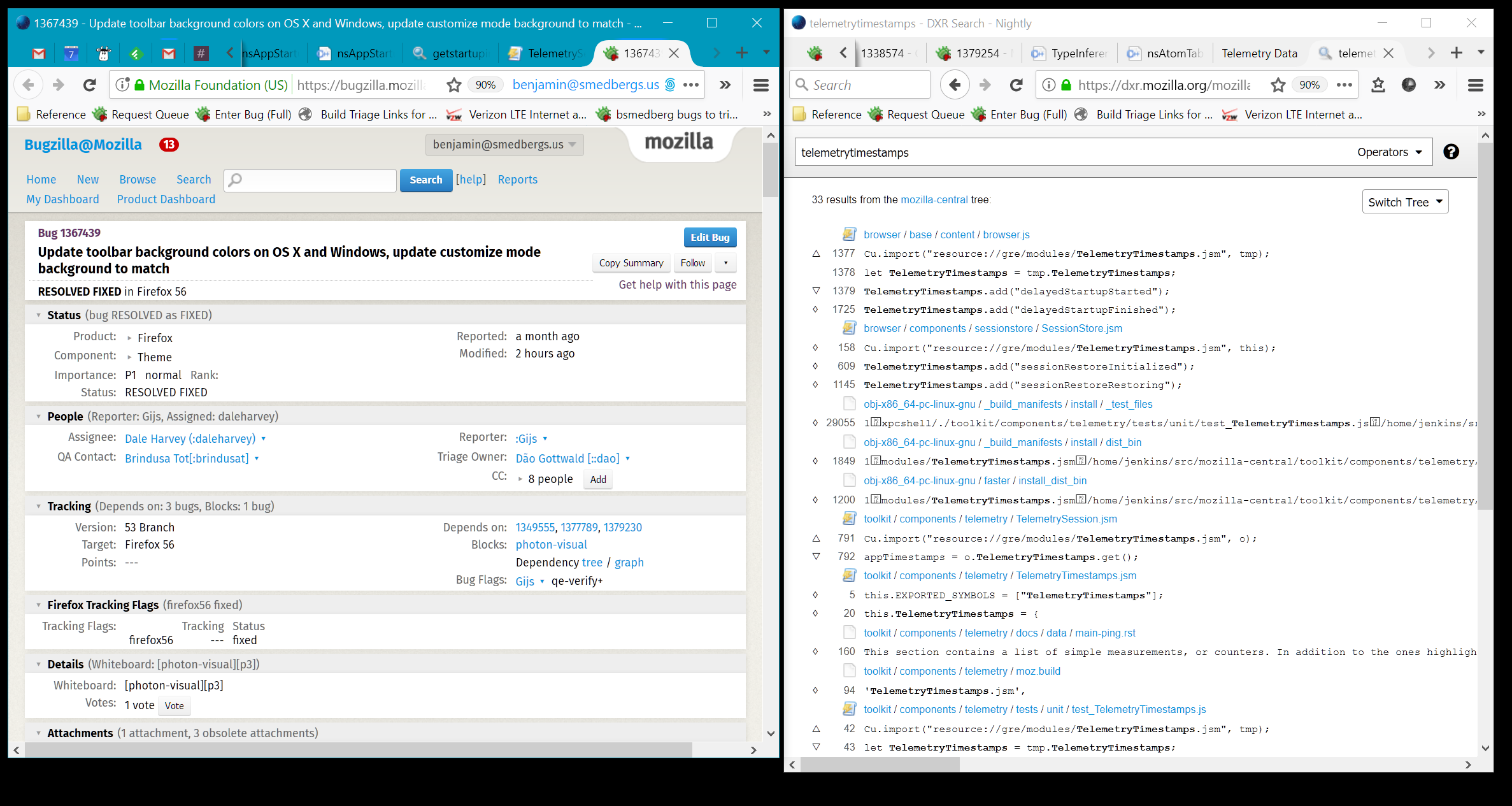
Task: Click the red 13 notifications badge
Action: pyautogui.click(x=169, y=145)
